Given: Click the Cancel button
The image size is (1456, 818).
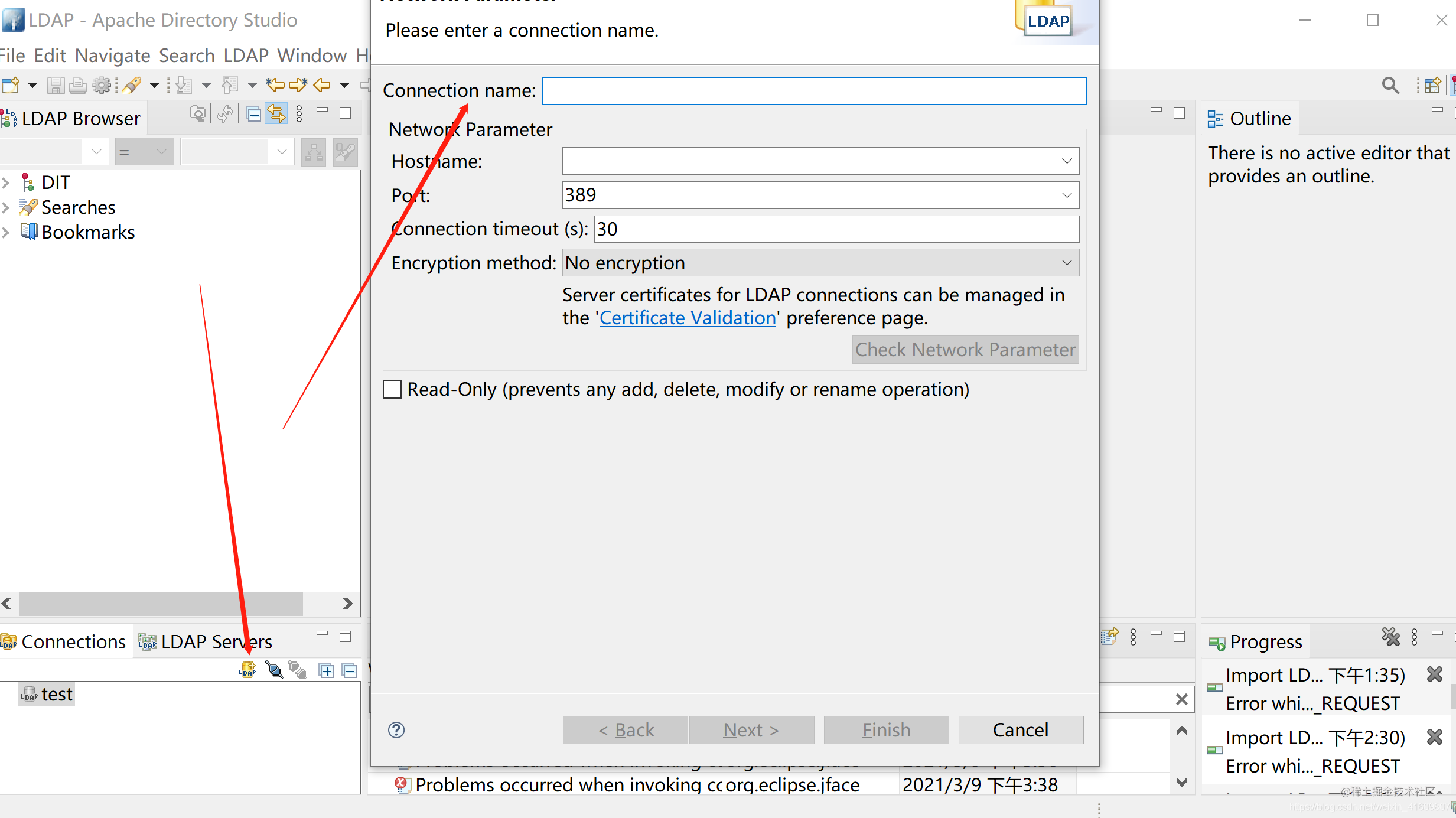Looking at the screenshot, I should (x=1020, y=730).
